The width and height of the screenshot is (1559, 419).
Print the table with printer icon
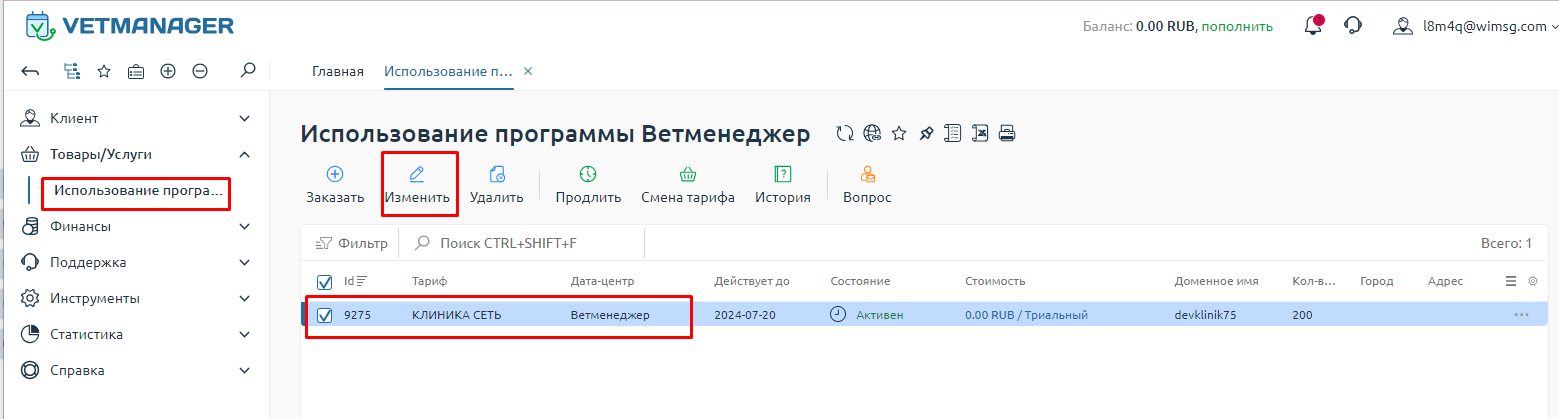coord(1008,133)
